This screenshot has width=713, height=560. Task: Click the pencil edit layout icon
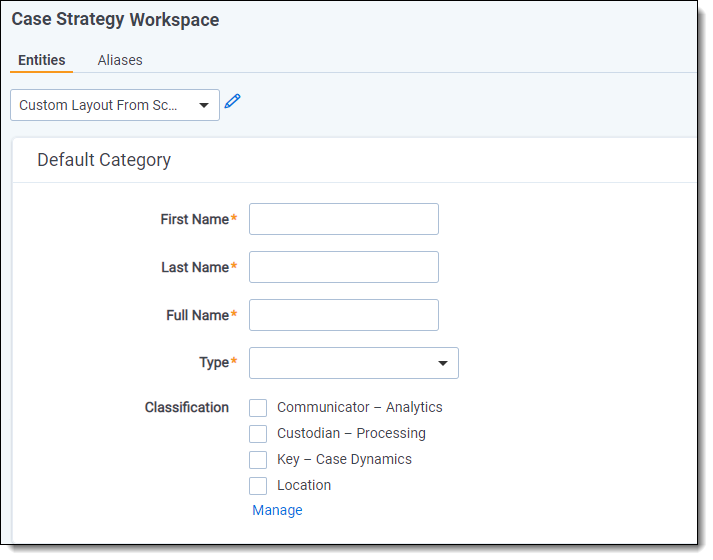click(x=233, y=101)
